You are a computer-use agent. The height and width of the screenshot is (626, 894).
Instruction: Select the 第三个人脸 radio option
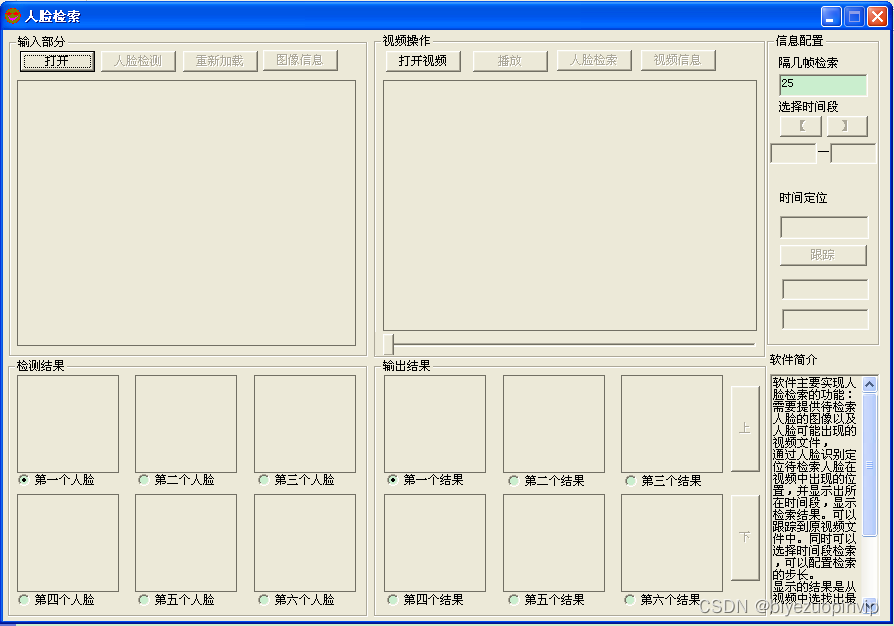click(262, 479)
